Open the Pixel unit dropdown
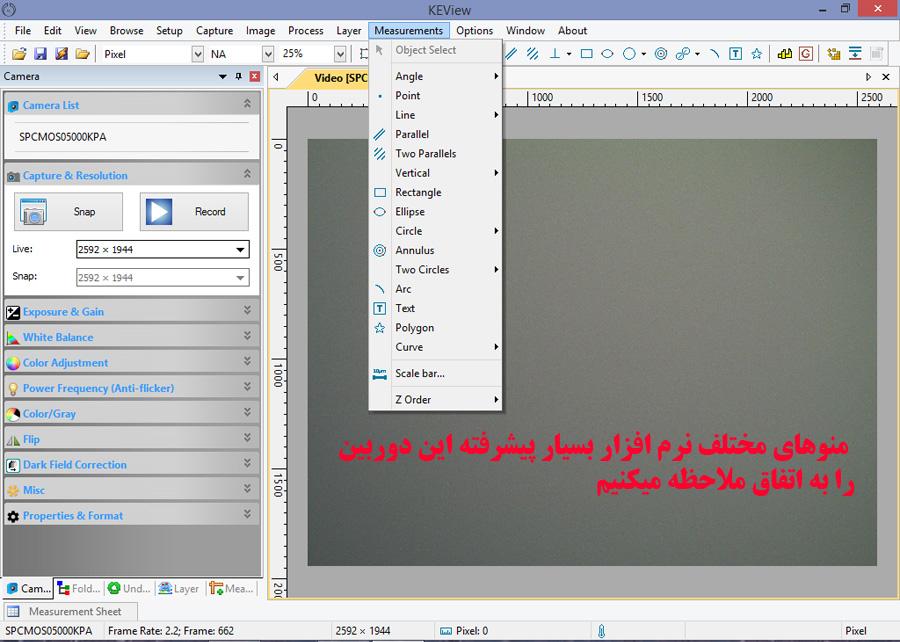Image resolution: width=900 pixels, height=642 pixels. click(x=197, y=54)
